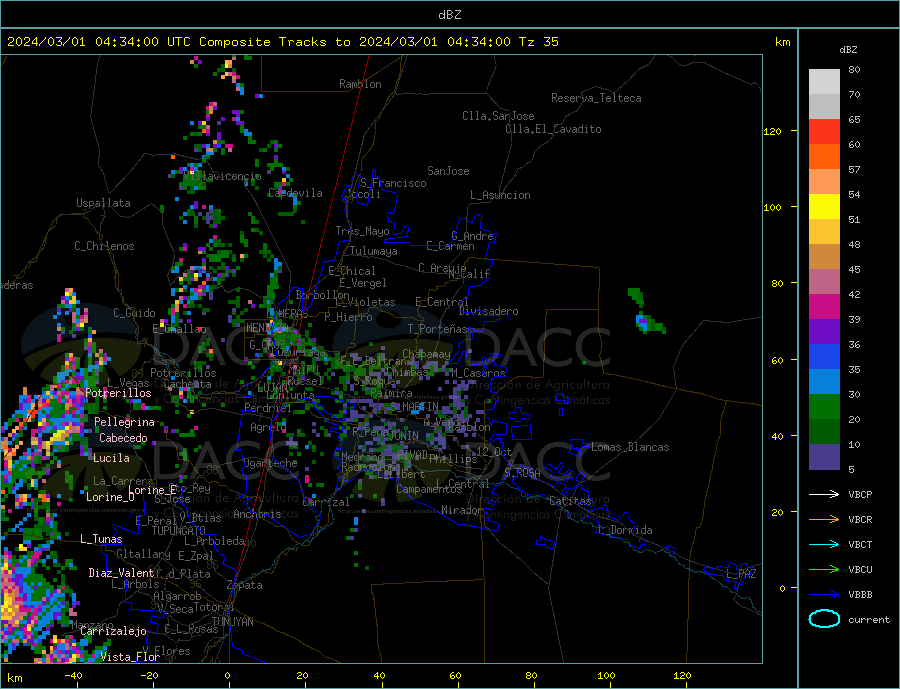Click the C_Guido place label
The height and width of the screenshot is (689, 900).
[134, 312]
